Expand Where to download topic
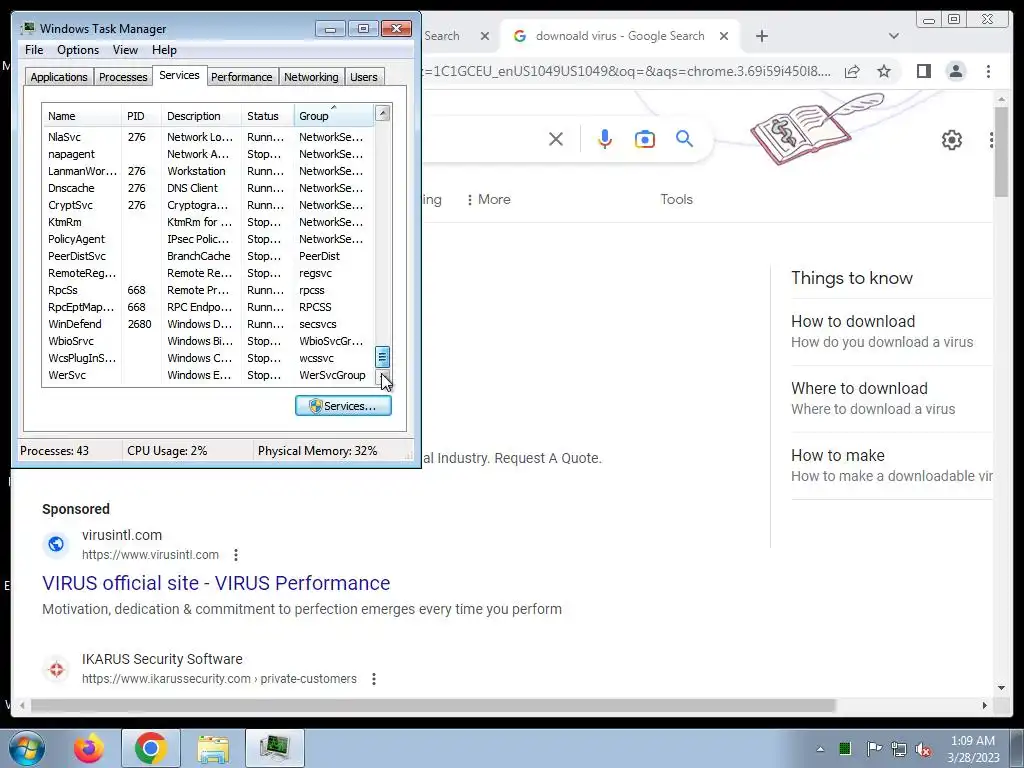The height and width of the screenshot is (768, 1024). point(891,398)
